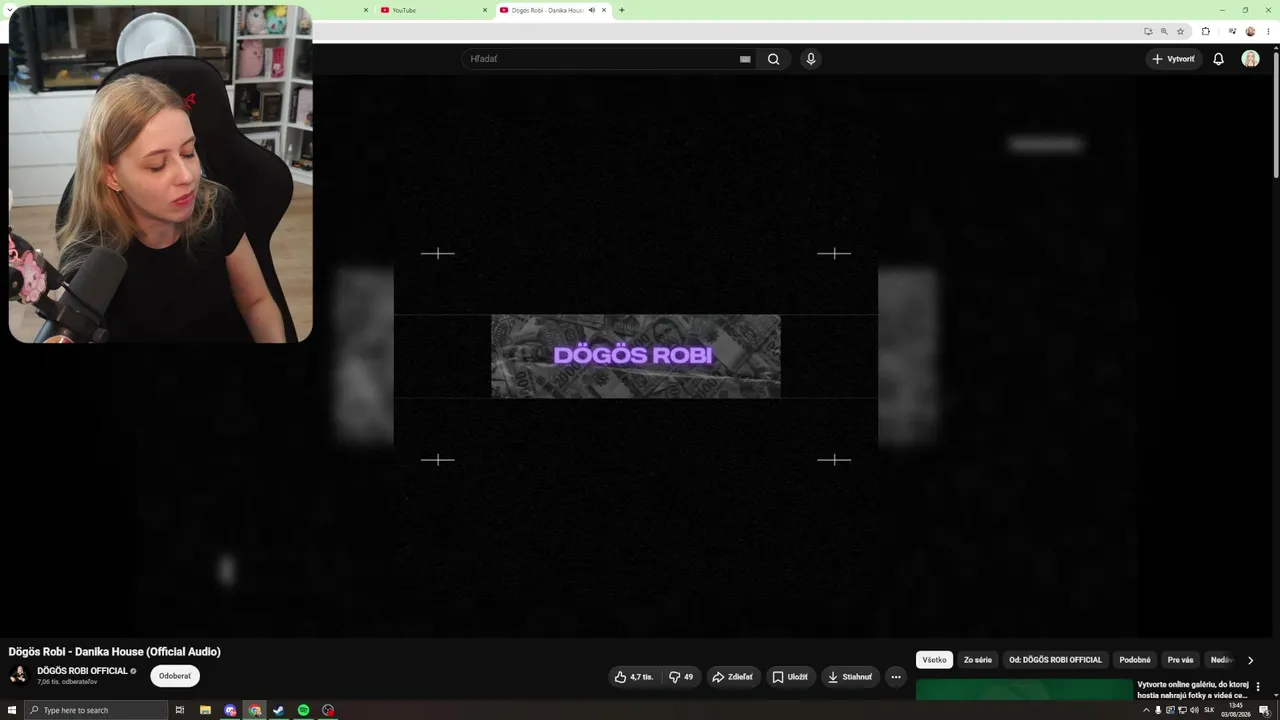
Task: Close the Dögös Robi browser tab
Action: pos(604,10)
